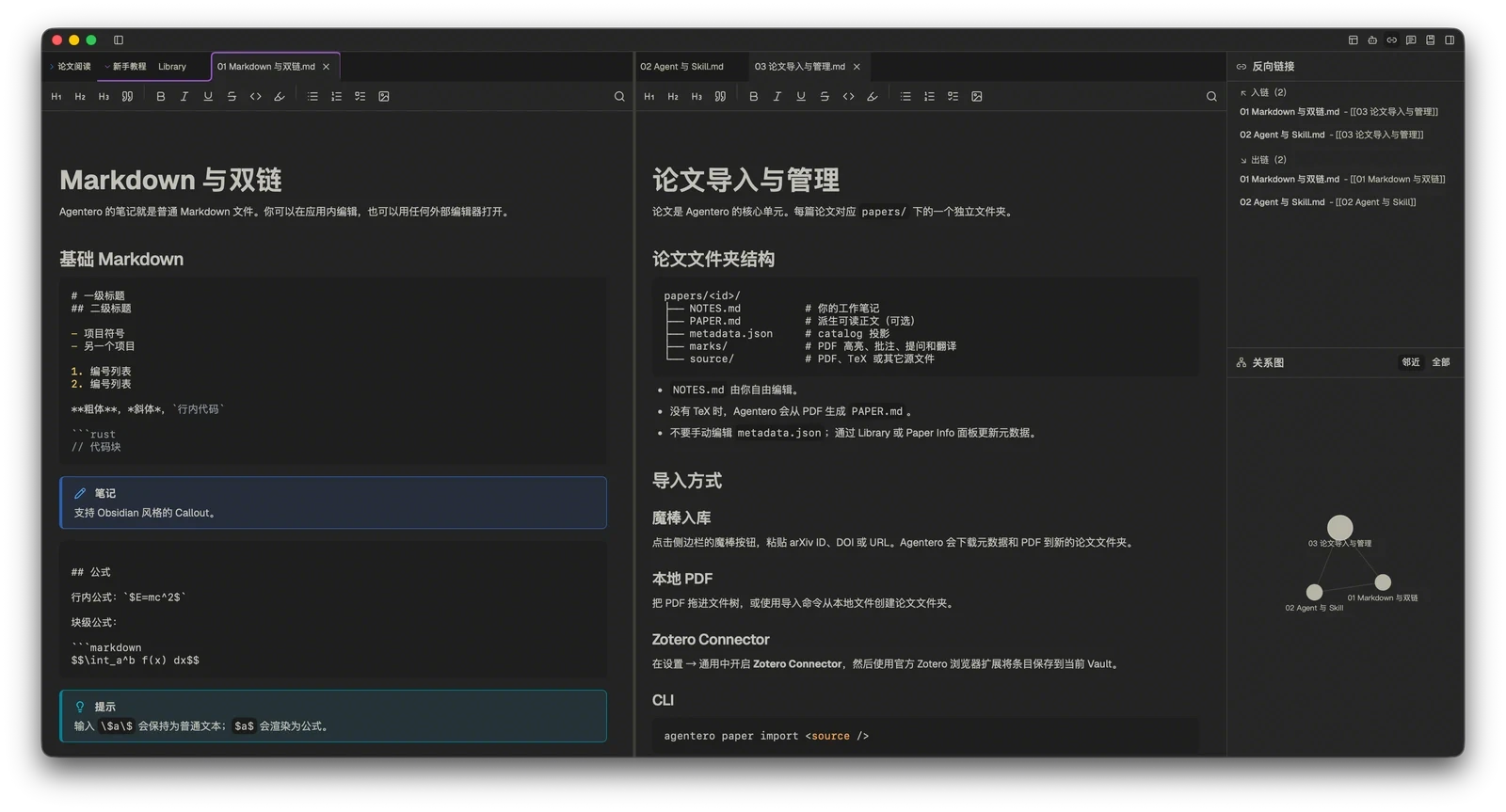Close the 01 Markdown 与双链.md tab
This screenshot has height=812, width=1506.
click(x=327, y=67)
